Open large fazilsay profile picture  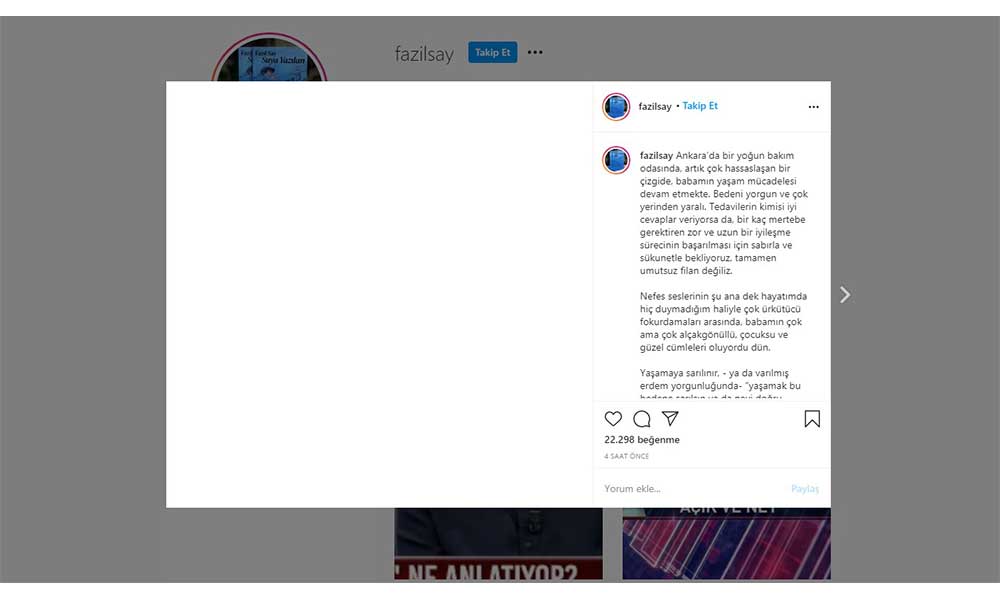[x=269, y=58]
